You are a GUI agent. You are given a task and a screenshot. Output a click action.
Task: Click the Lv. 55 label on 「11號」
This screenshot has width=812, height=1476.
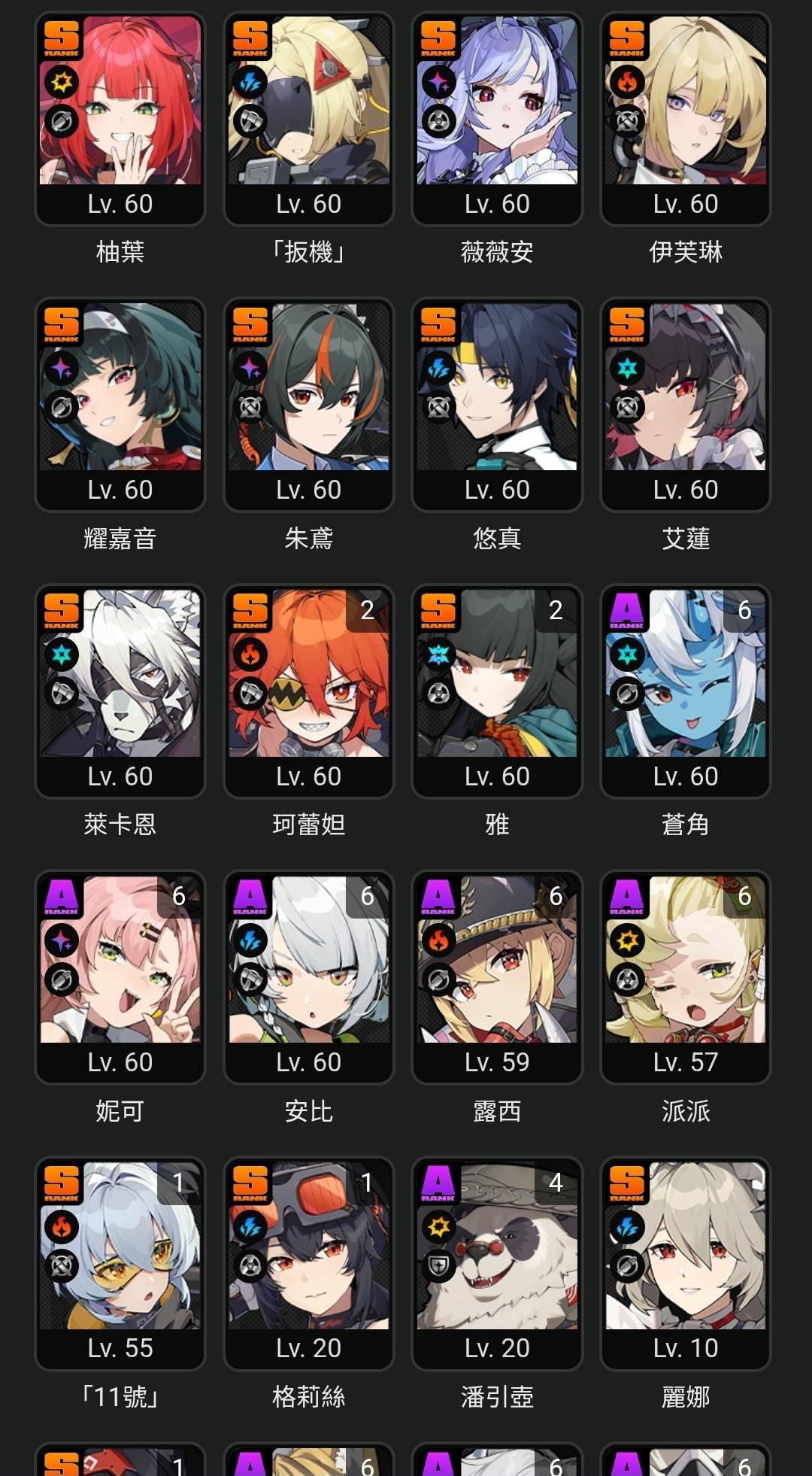(x=120, y=1348)
